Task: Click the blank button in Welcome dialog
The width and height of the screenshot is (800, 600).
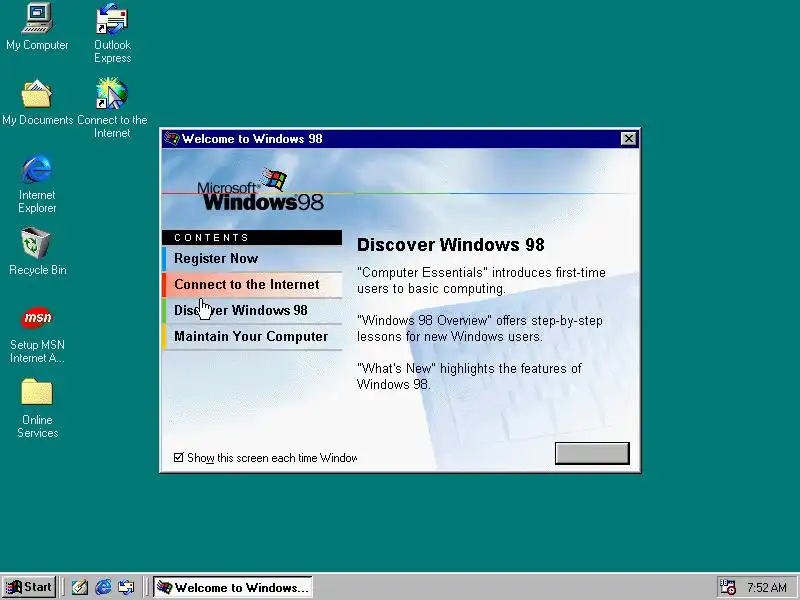Action: pyautogui.click(x=592, y=453)
